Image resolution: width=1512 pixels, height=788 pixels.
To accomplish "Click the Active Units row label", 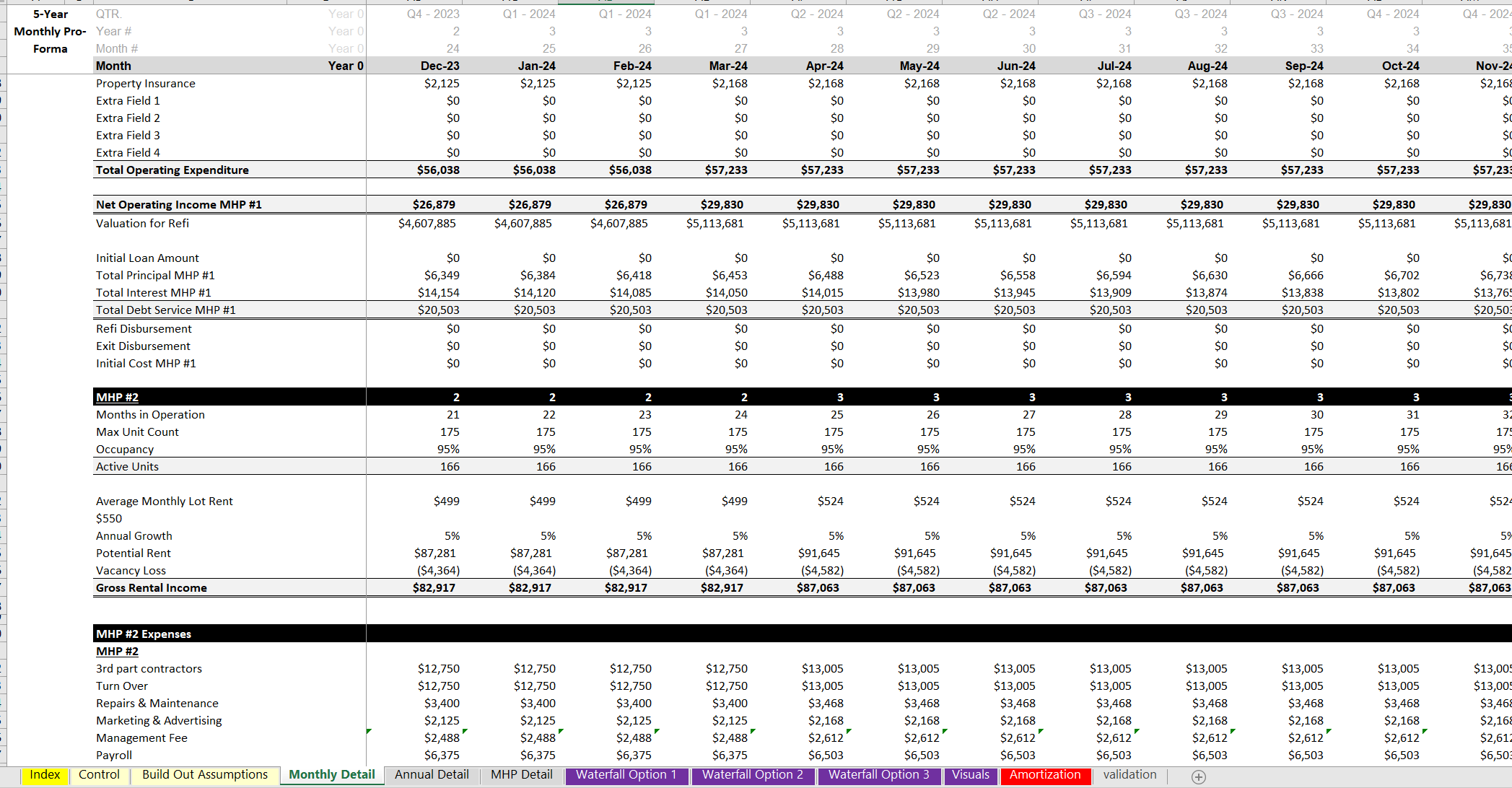I will click(128, 467).
